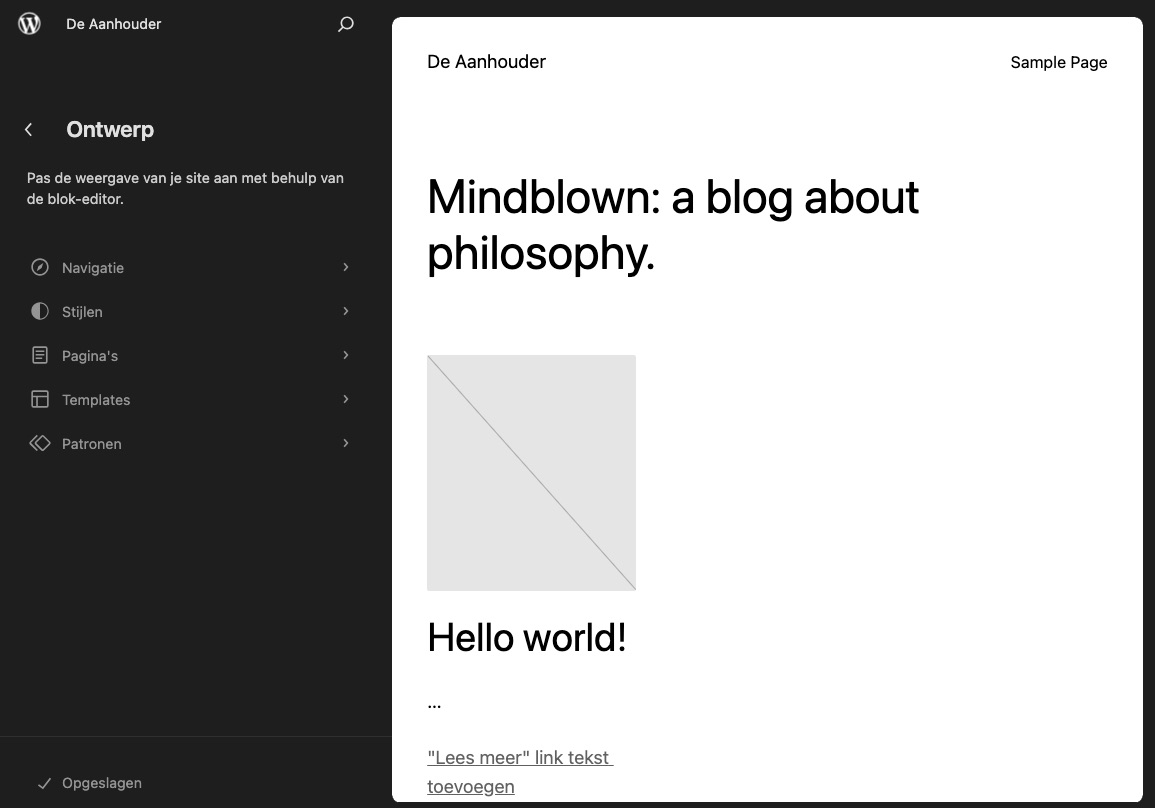Expand the Templates section chevron
The height and width of the screenshot is (808, 1155).
pyautogui.click(x=345, y=399)
